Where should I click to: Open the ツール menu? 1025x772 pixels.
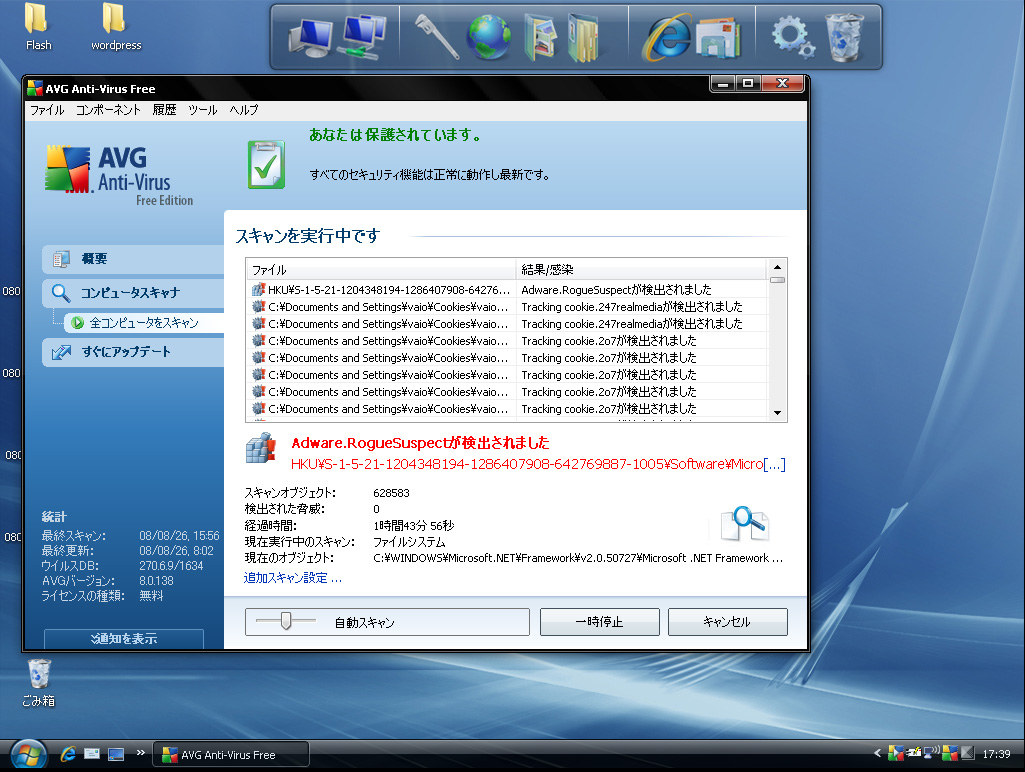(x=203, y=110)
